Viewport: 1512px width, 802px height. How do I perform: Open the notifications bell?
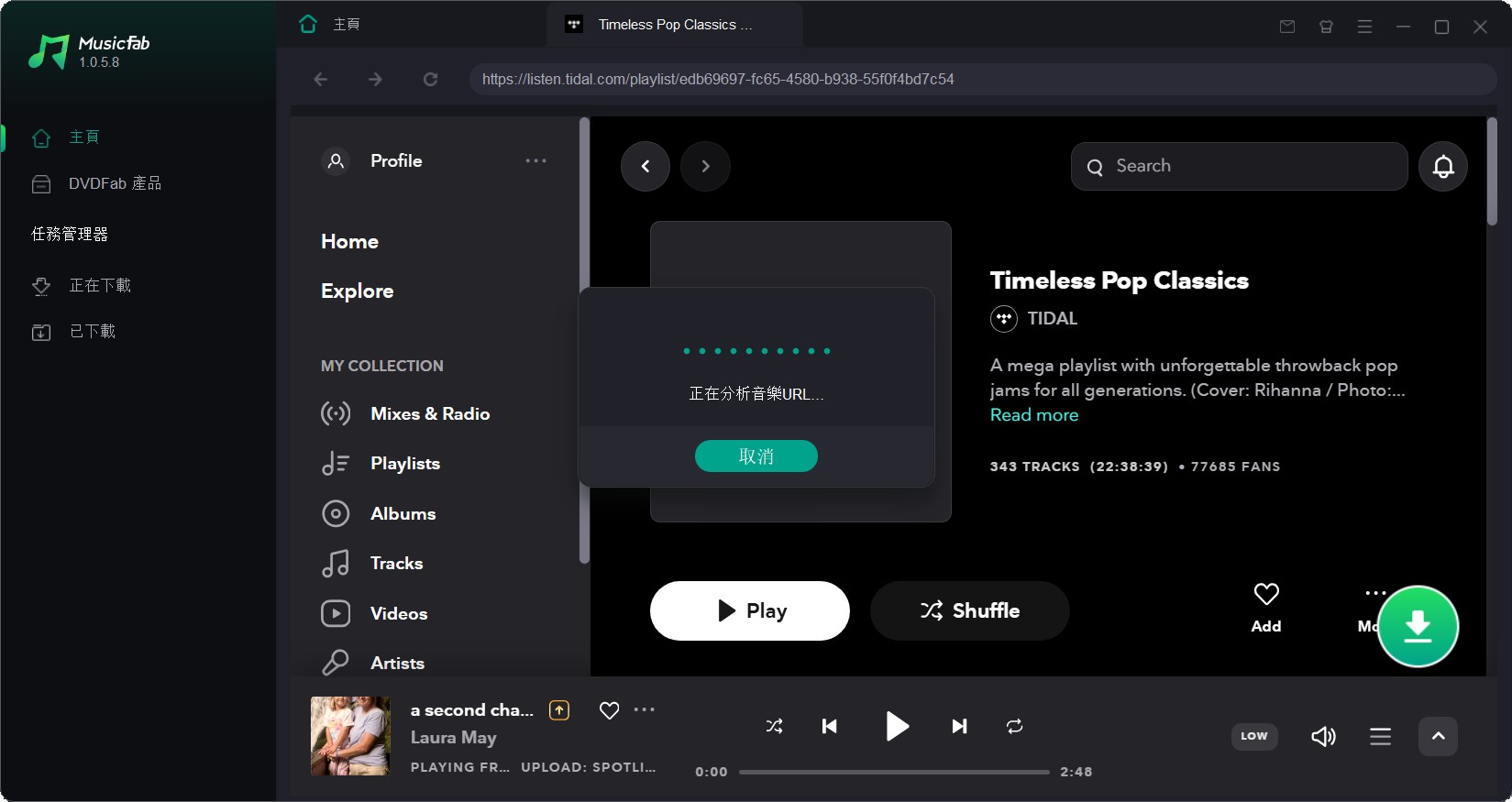click(x=1443, y=166)
